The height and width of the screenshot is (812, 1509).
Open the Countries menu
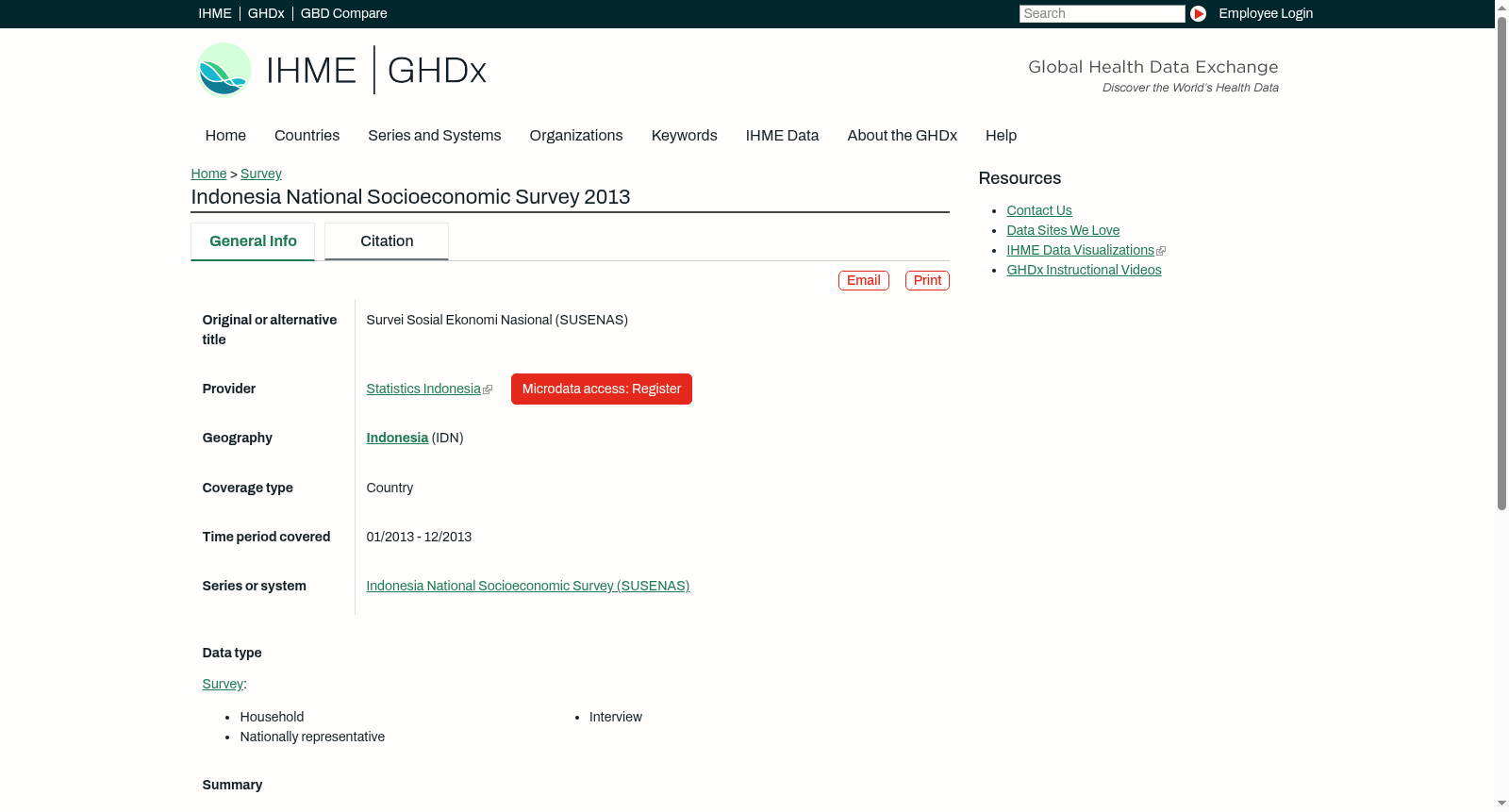click(307, 136)
